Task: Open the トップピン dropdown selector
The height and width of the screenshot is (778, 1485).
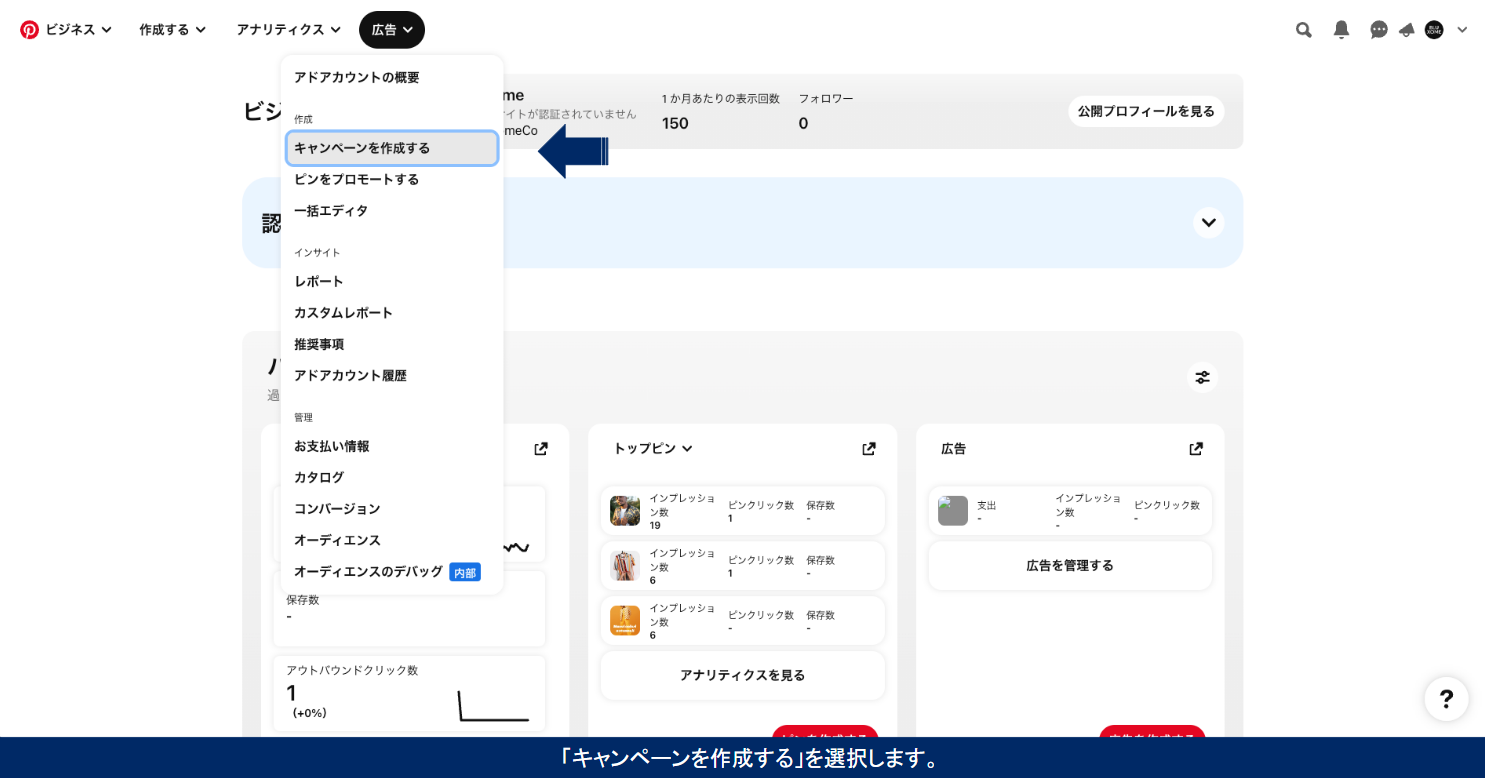Action: coord(653,449)
